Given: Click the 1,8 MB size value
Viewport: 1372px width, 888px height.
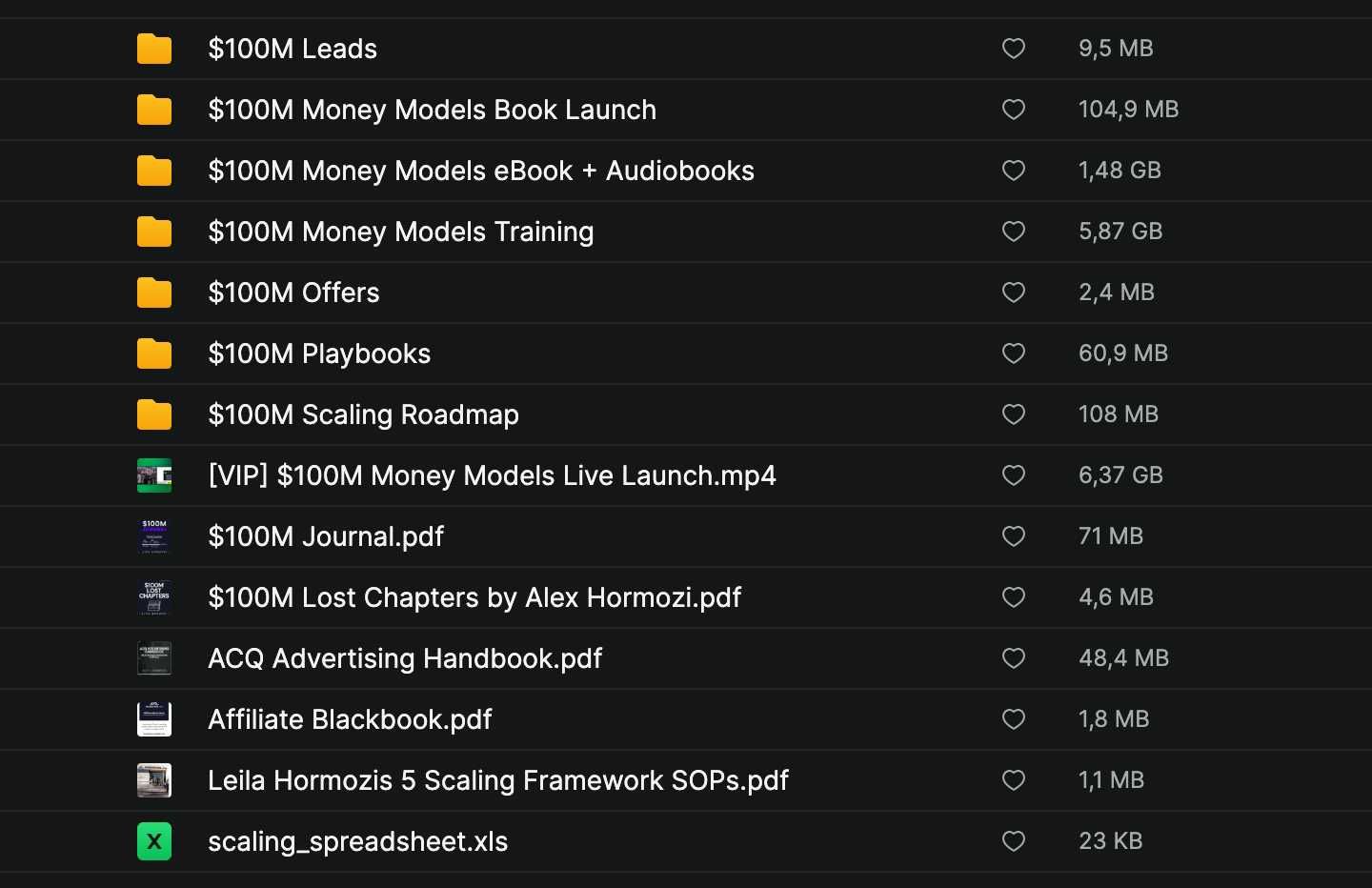Looking at the screenshot, I should [x=1114, y=719].
